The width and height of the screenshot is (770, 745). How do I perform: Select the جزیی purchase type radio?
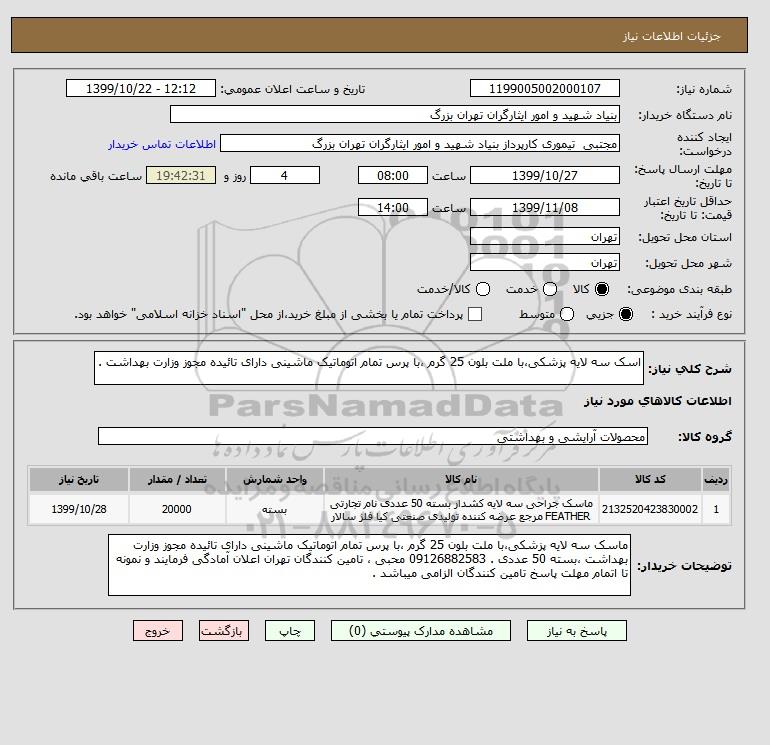pyautogui.click(x=626, y=314)
